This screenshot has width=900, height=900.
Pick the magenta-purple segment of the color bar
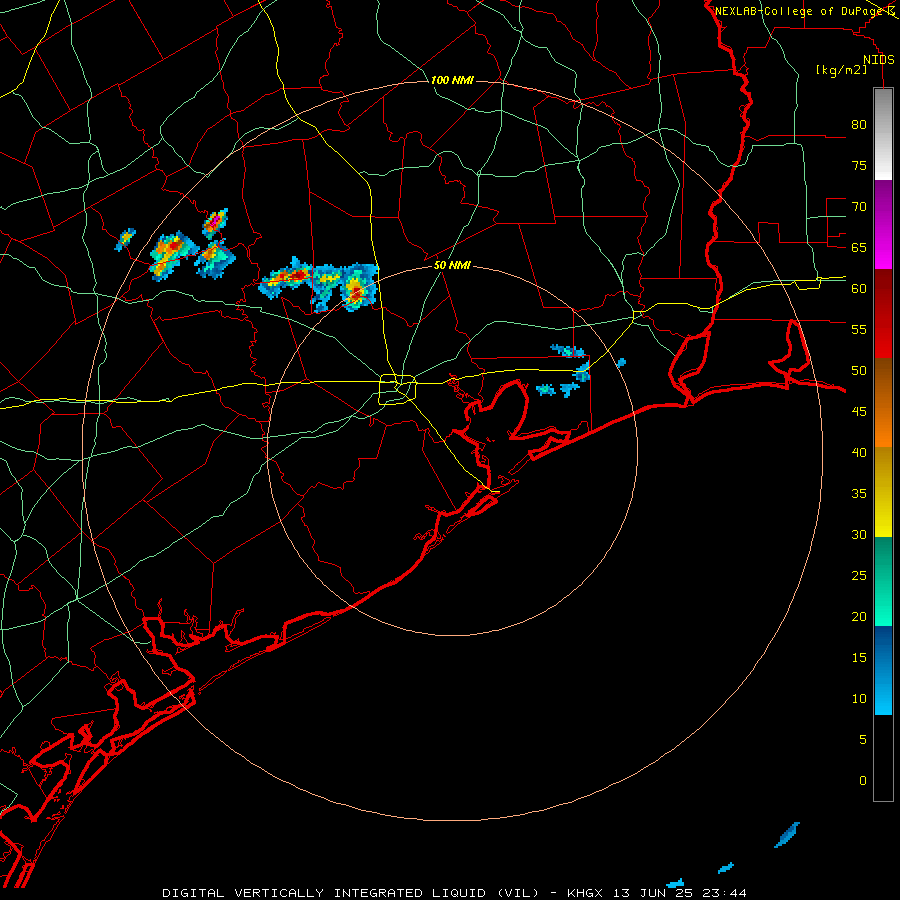pyautogui.click(x=883, y=224)
